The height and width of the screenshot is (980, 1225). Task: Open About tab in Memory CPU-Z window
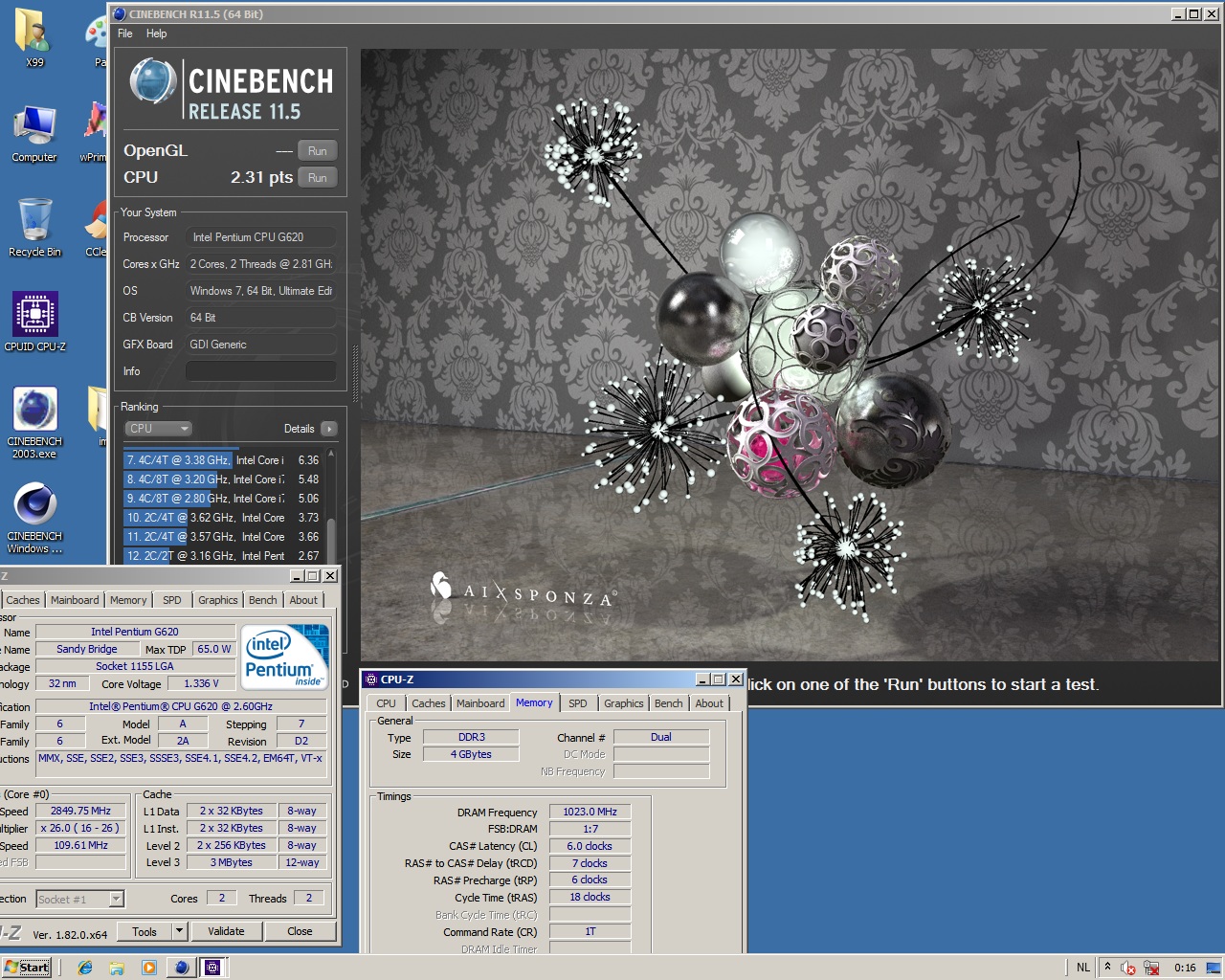(709, 703)
